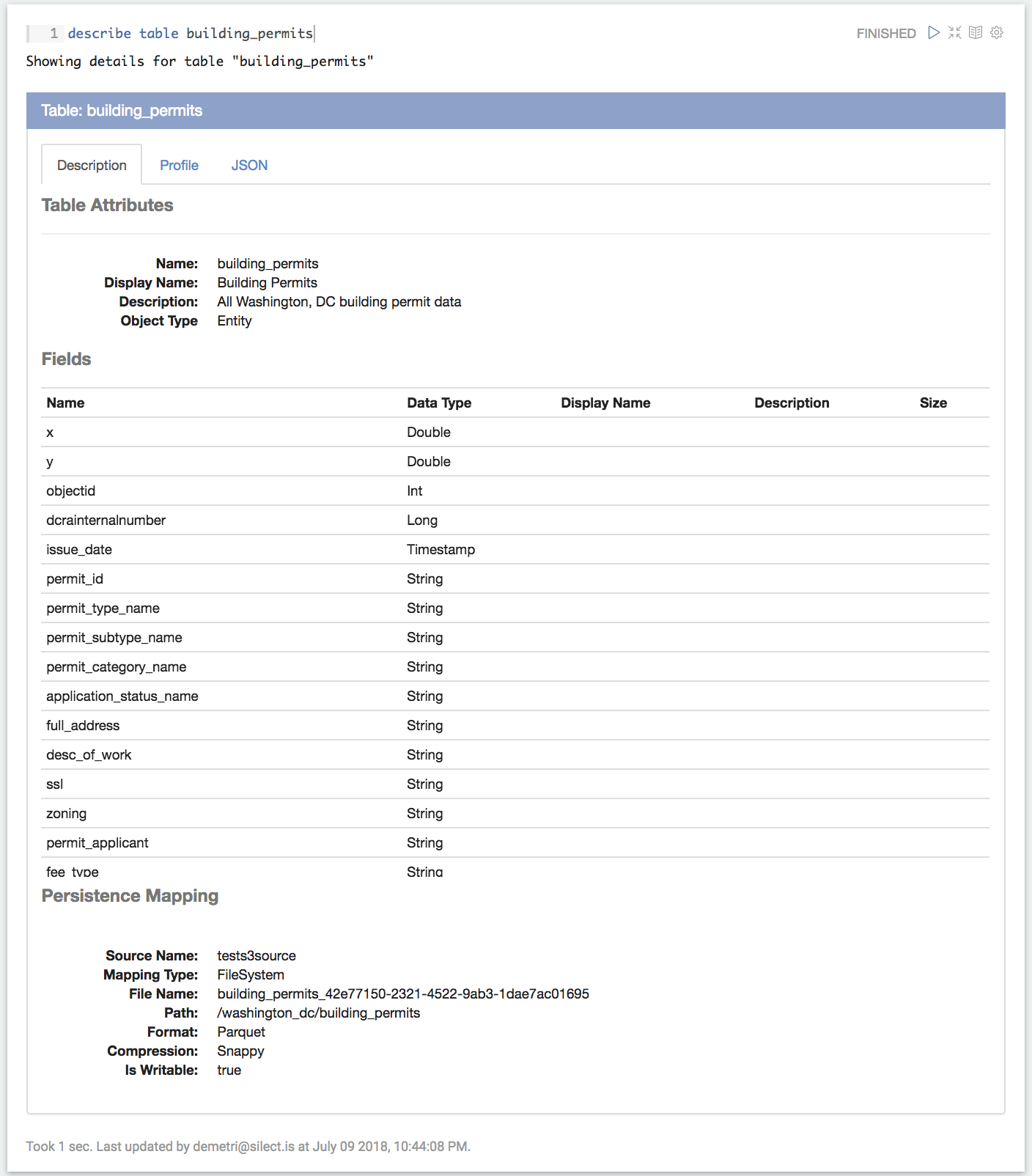Click the 'Fields' section heading
This screenshot has width=1032, height=1176.
66,359
